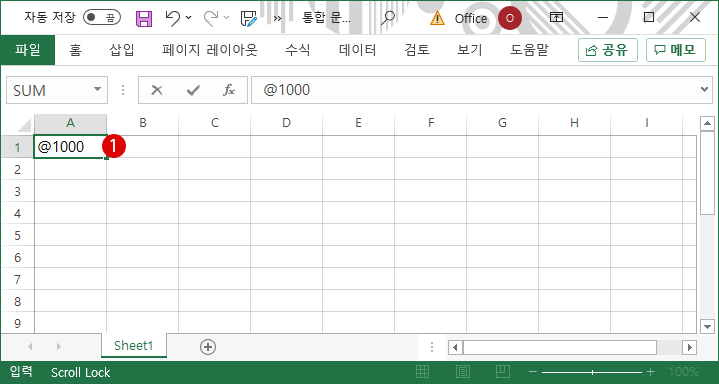
Task: Open the 도움말 tab
Action: click(529, 50)
